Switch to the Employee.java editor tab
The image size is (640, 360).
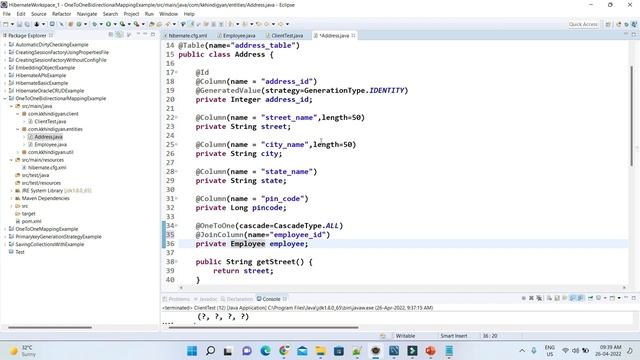[x=239, y=36]
